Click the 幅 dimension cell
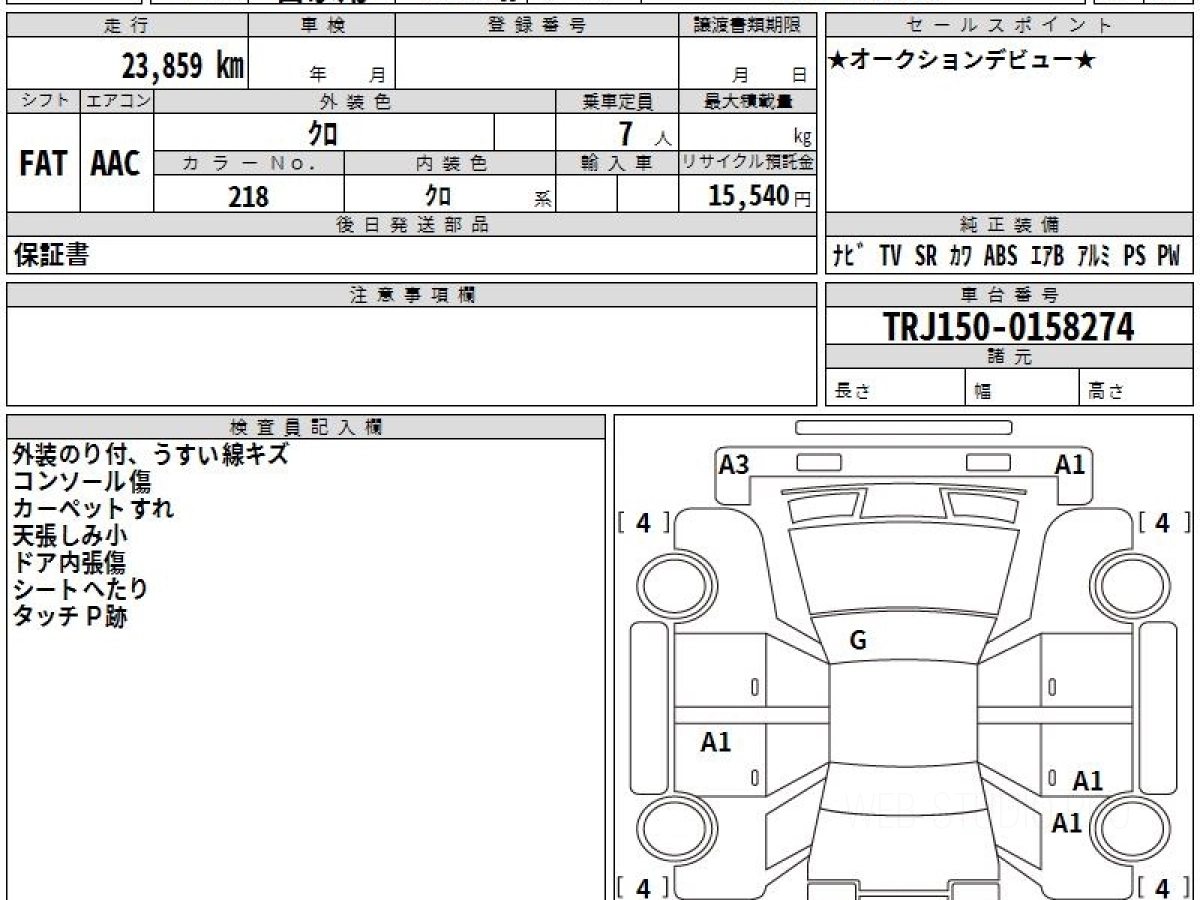The width and height of the screenshot is (1200, 900). 1023,388
